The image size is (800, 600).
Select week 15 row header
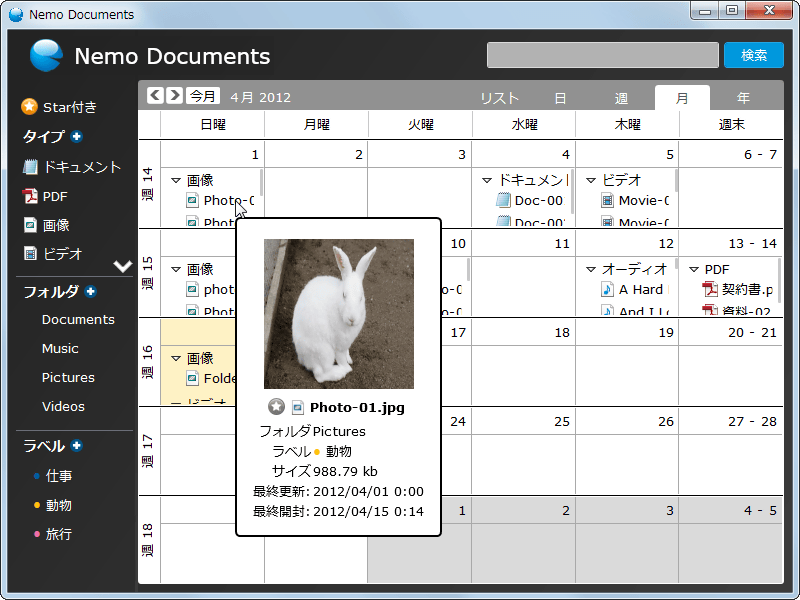(x=148, y=273)
